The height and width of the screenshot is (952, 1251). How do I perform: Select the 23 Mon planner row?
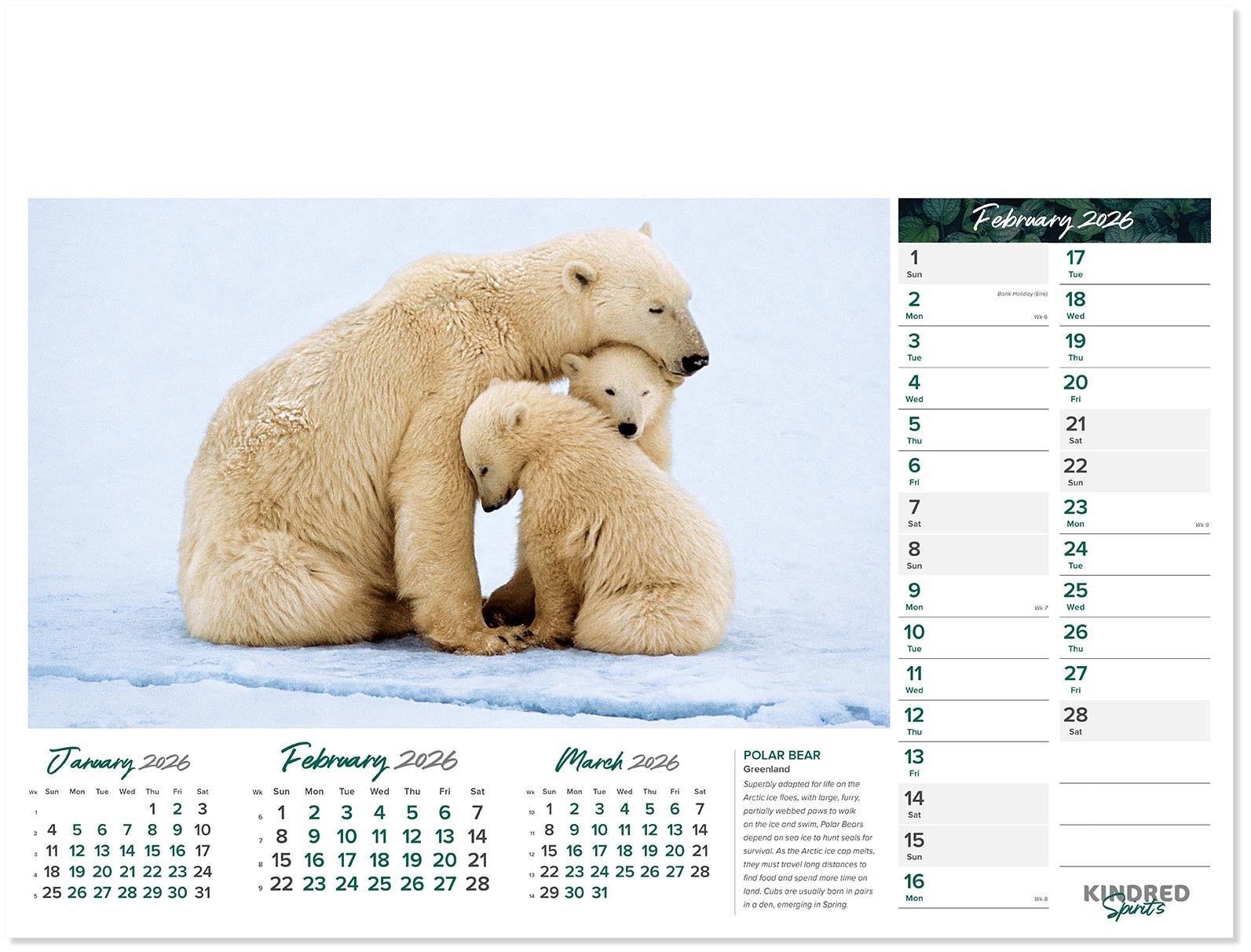(x=1134, y=514)
